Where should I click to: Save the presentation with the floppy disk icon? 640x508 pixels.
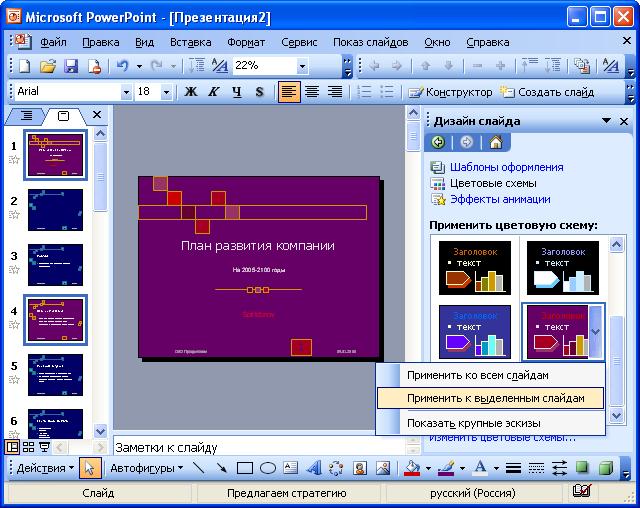coord(71,66)
